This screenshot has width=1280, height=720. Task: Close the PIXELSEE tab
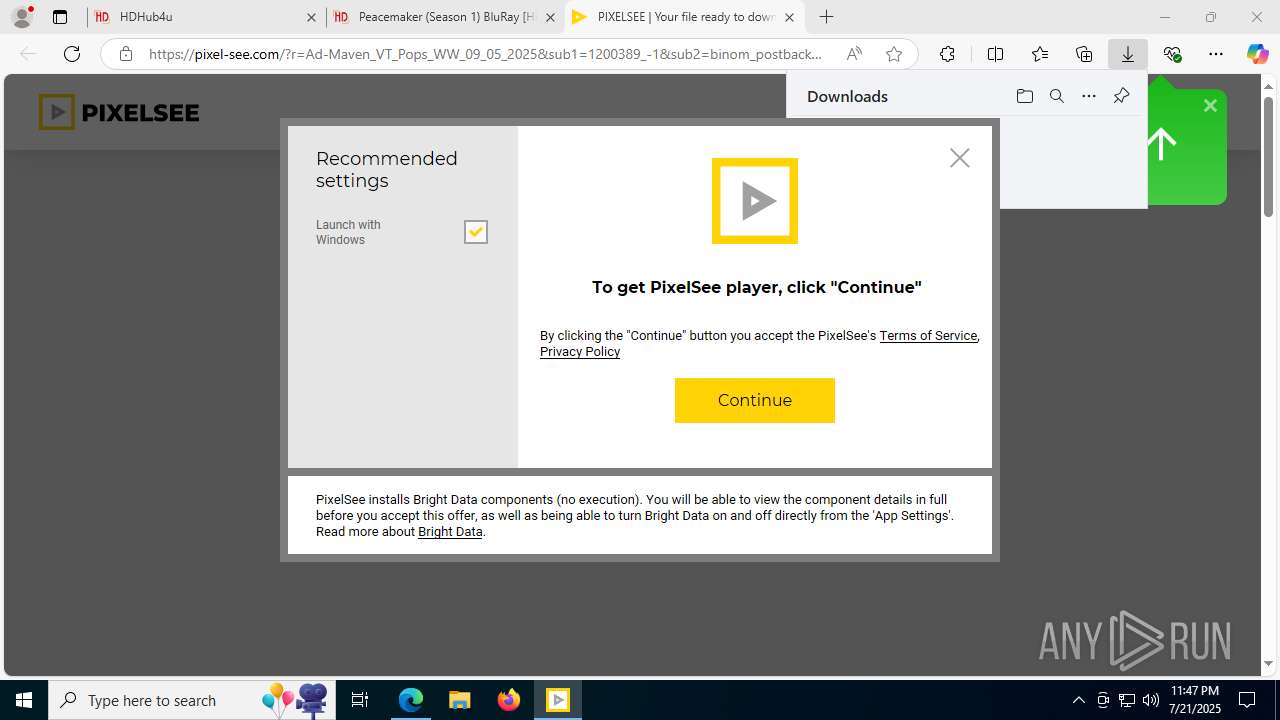pyautogui.click(x=789, y=17)
